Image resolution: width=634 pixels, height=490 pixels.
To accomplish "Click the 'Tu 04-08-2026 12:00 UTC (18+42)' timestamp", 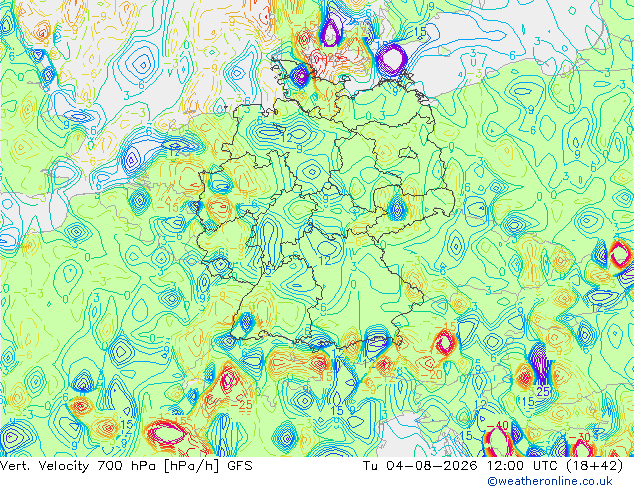I will point(492,466).
